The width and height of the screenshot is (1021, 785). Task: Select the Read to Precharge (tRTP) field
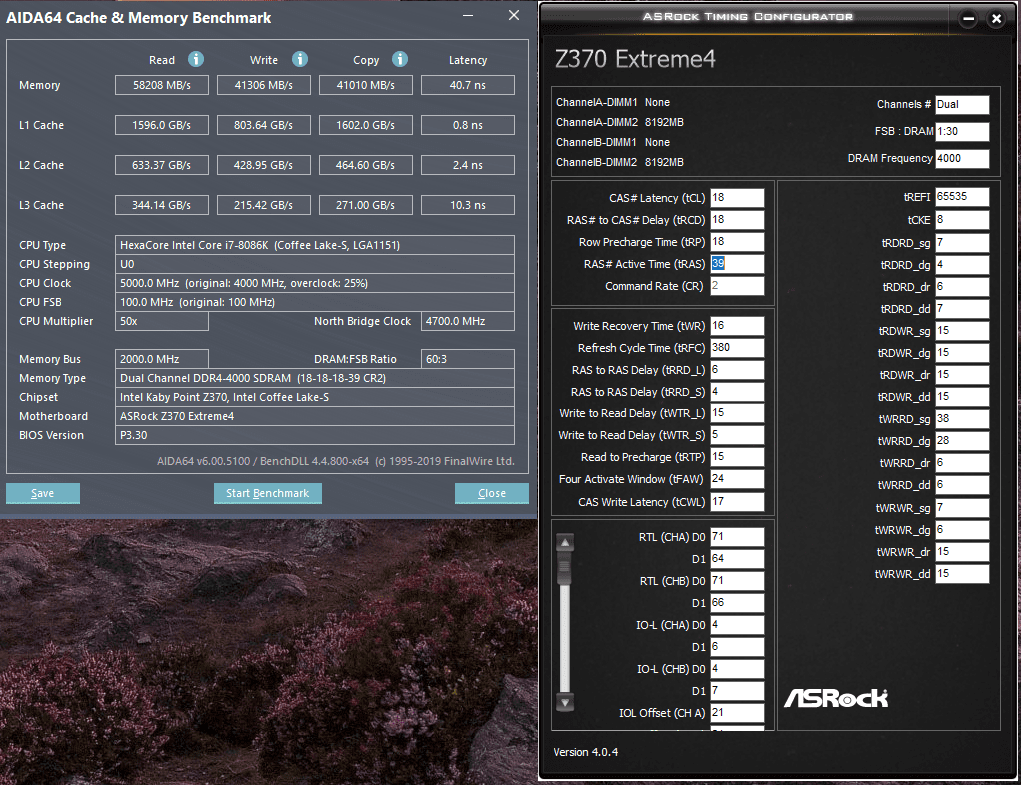pyautogui.click(x=737, y=457)
